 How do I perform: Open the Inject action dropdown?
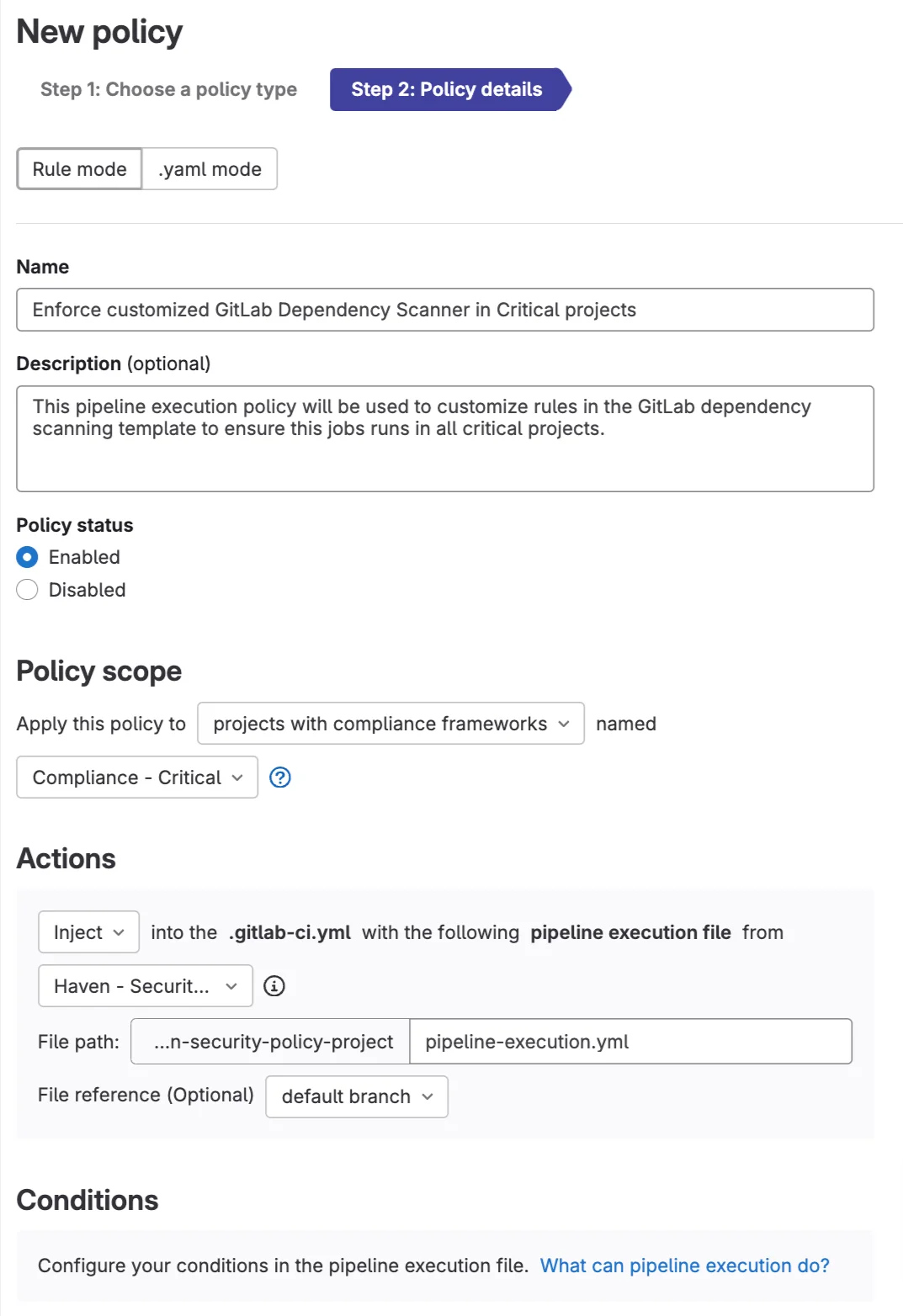[x=88, y=932]
